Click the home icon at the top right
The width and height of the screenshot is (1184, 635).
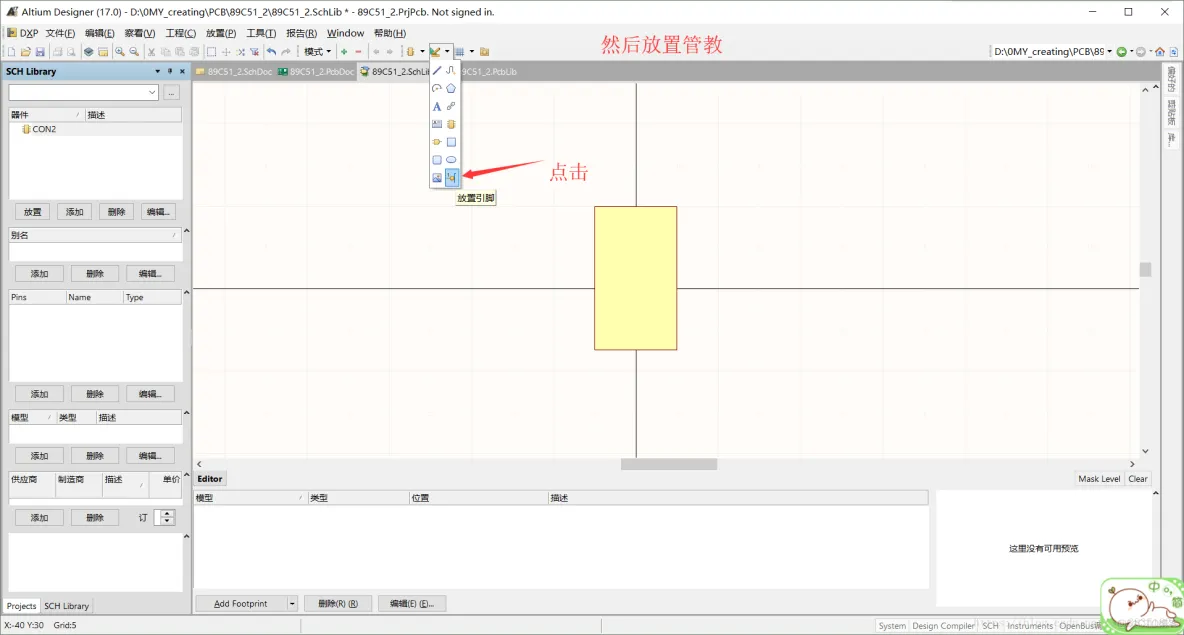(x=1160, y=52)
